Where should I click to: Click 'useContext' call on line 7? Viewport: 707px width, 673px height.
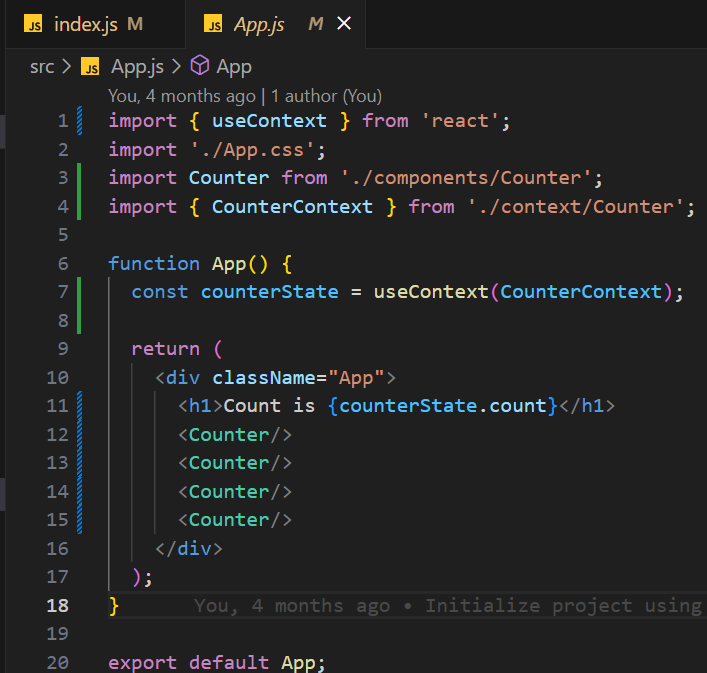click(431, 292)
